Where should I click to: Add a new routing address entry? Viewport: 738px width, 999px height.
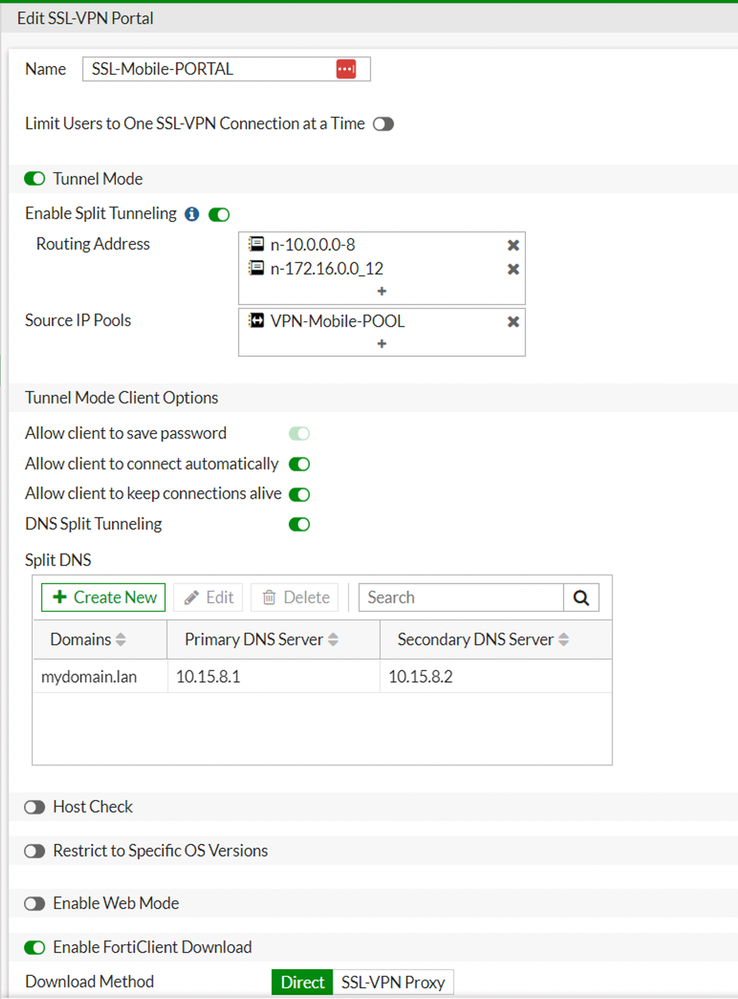(382, 291)
